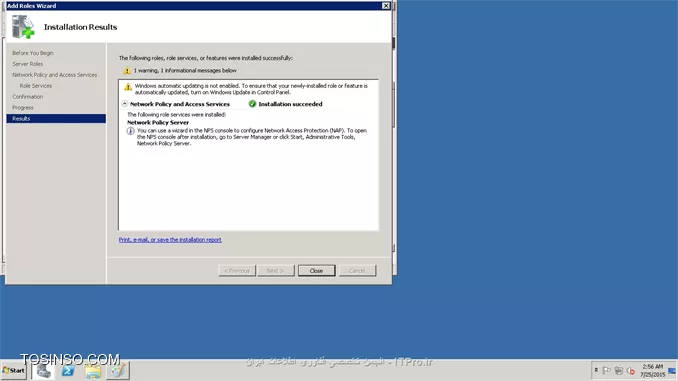Show hidden icons in system tray

pos(596,371)
